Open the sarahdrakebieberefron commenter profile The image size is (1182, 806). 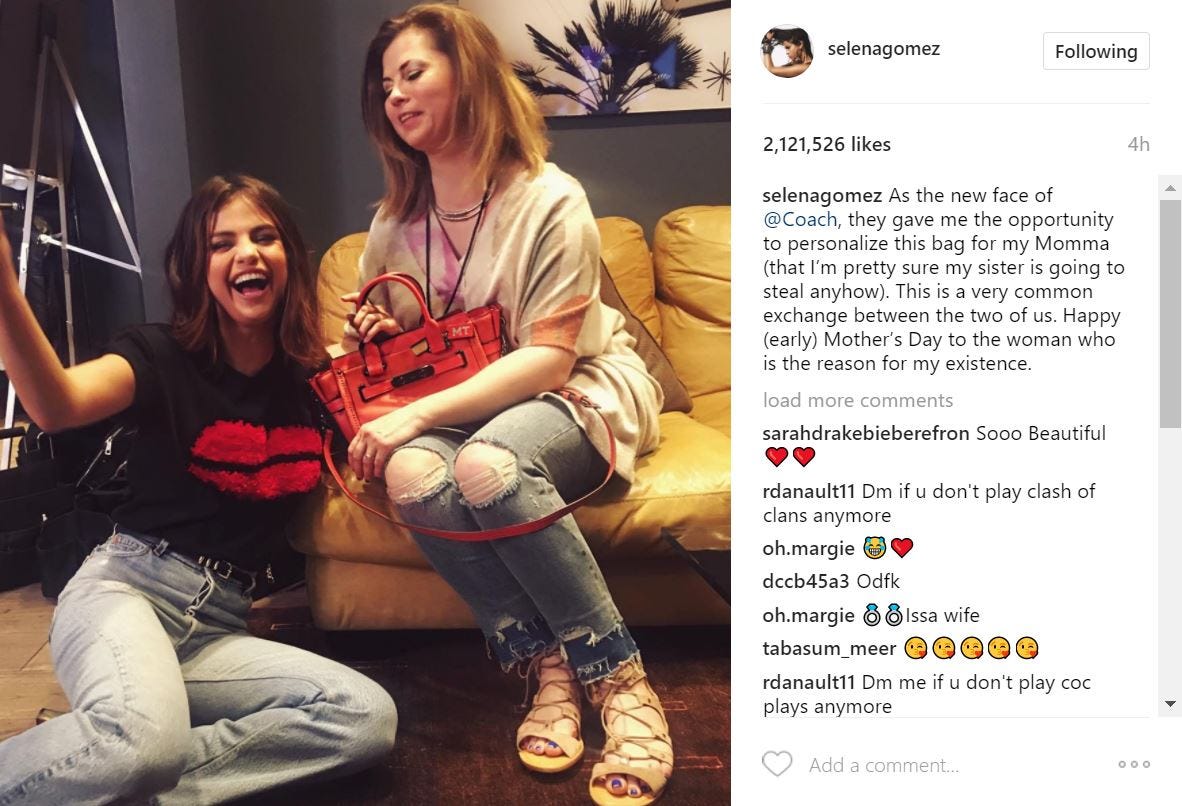click(x=865, y=434)
